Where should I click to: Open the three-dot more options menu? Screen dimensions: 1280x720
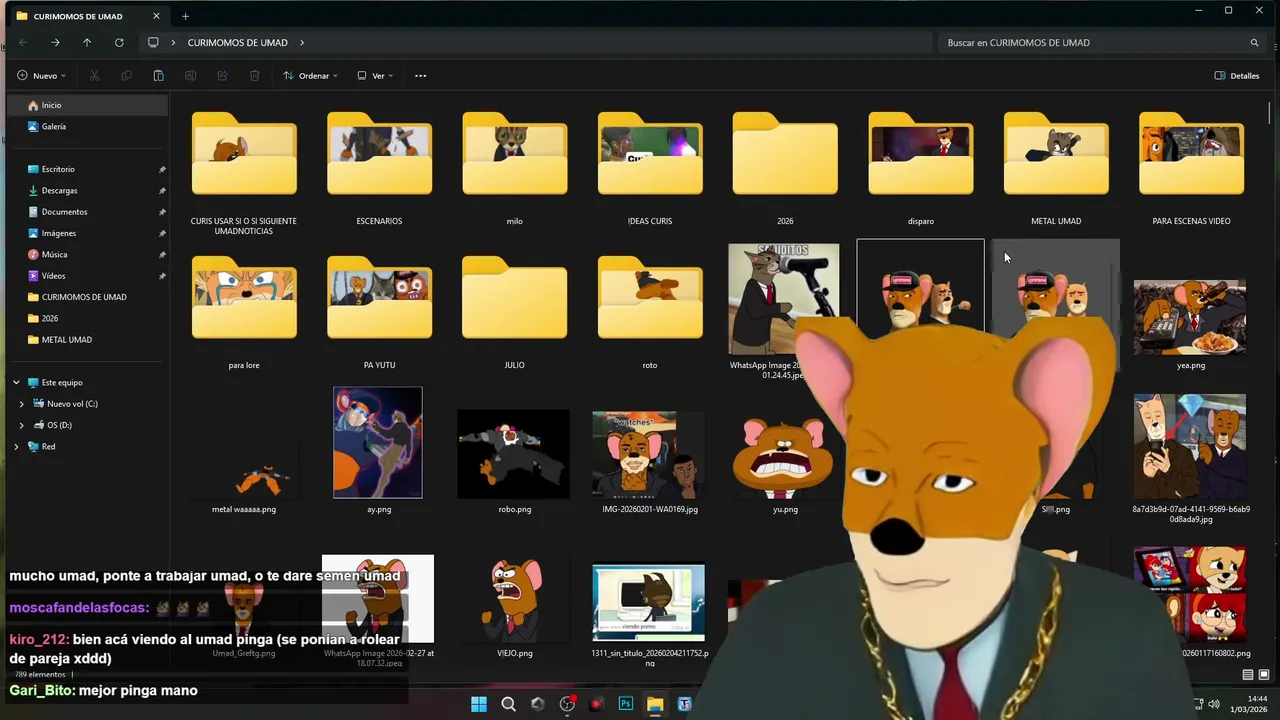click(x=420, y=76)
